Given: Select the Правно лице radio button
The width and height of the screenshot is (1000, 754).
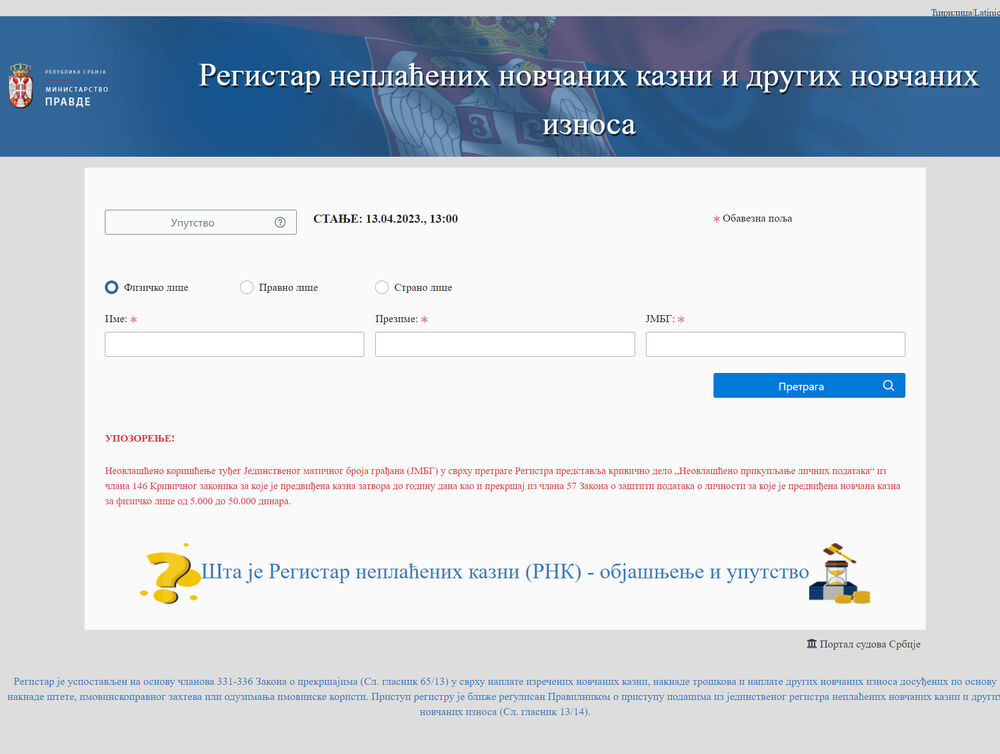Looking at the screenshot, I should point(246,287).
